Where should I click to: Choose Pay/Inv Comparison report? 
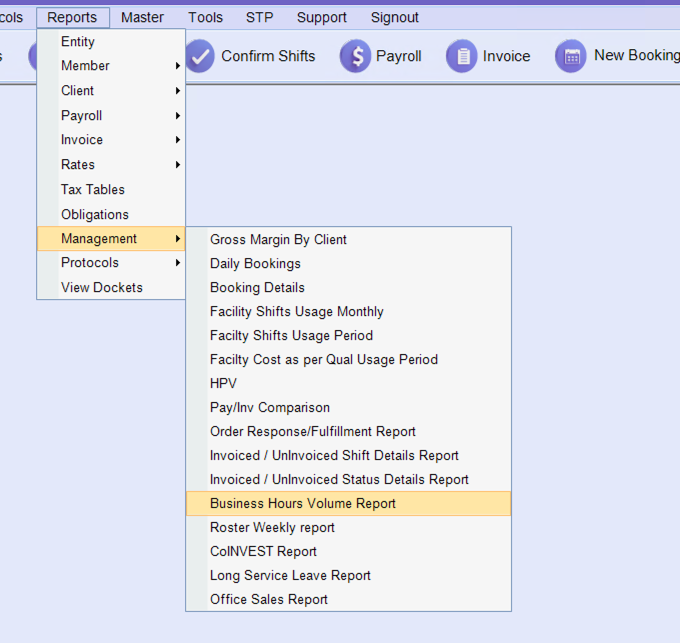[x=269, y=408]
